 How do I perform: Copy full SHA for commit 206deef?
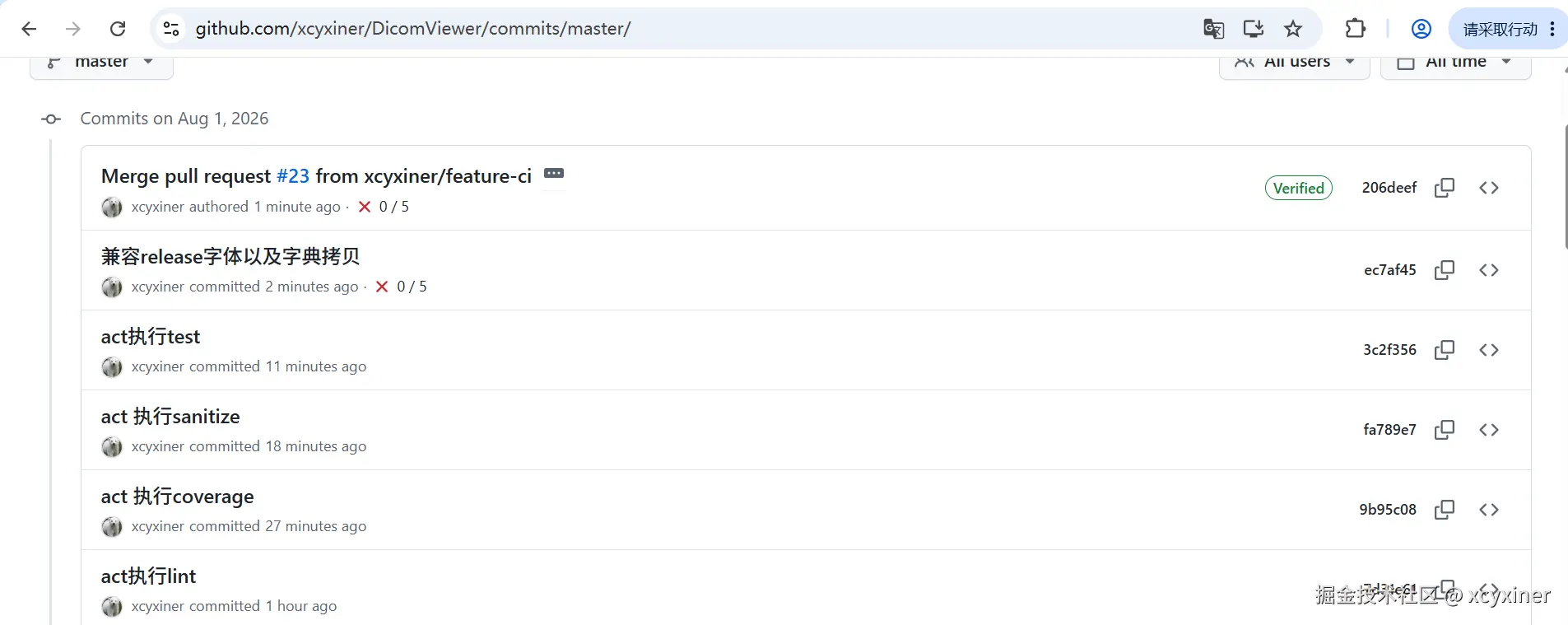coord(1444,188)
